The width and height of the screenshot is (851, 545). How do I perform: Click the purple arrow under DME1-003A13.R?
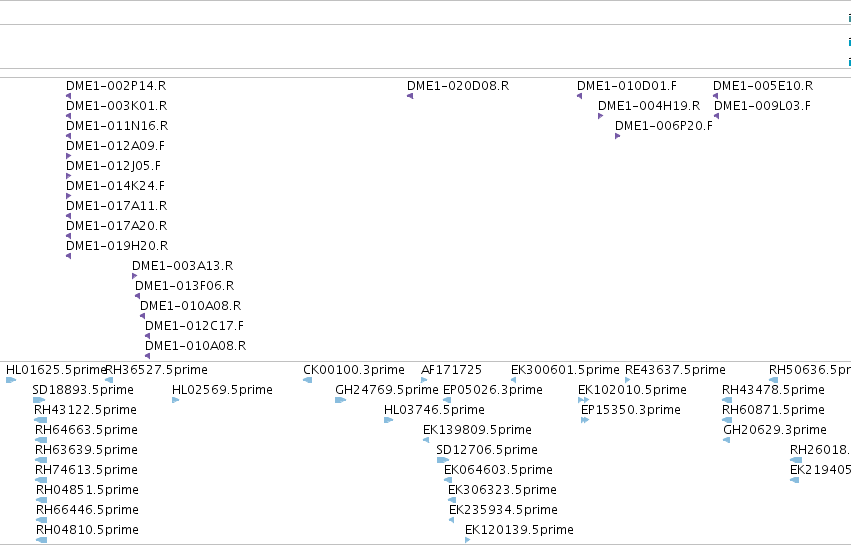point(135,276)
